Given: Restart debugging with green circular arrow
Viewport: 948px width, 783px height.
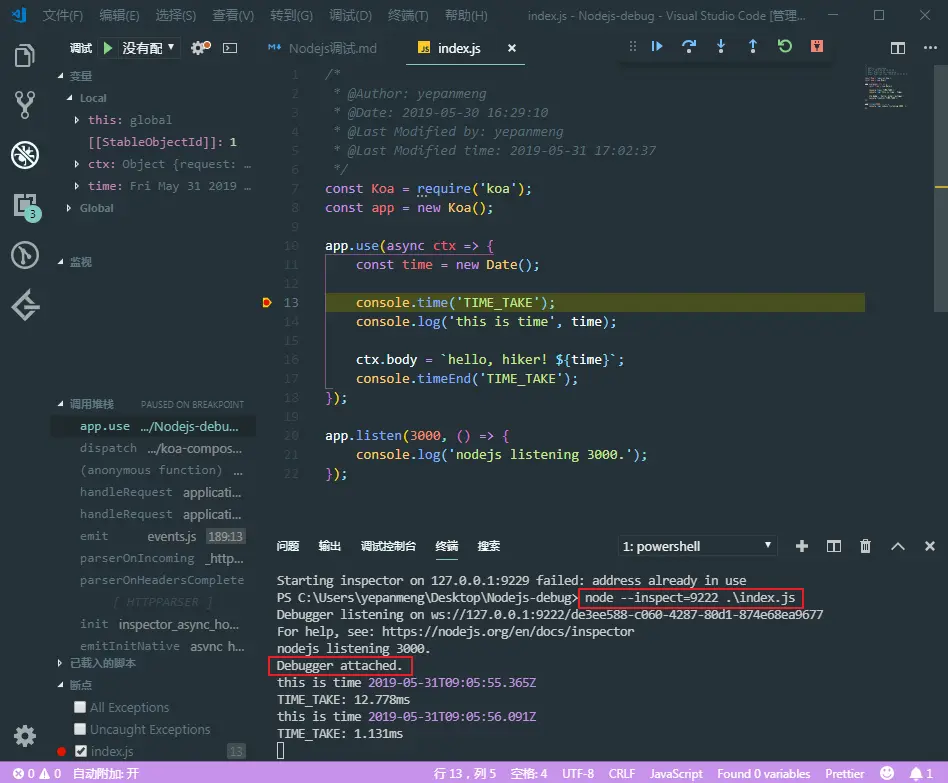Looking at the screenshot, I should [785, 46].
